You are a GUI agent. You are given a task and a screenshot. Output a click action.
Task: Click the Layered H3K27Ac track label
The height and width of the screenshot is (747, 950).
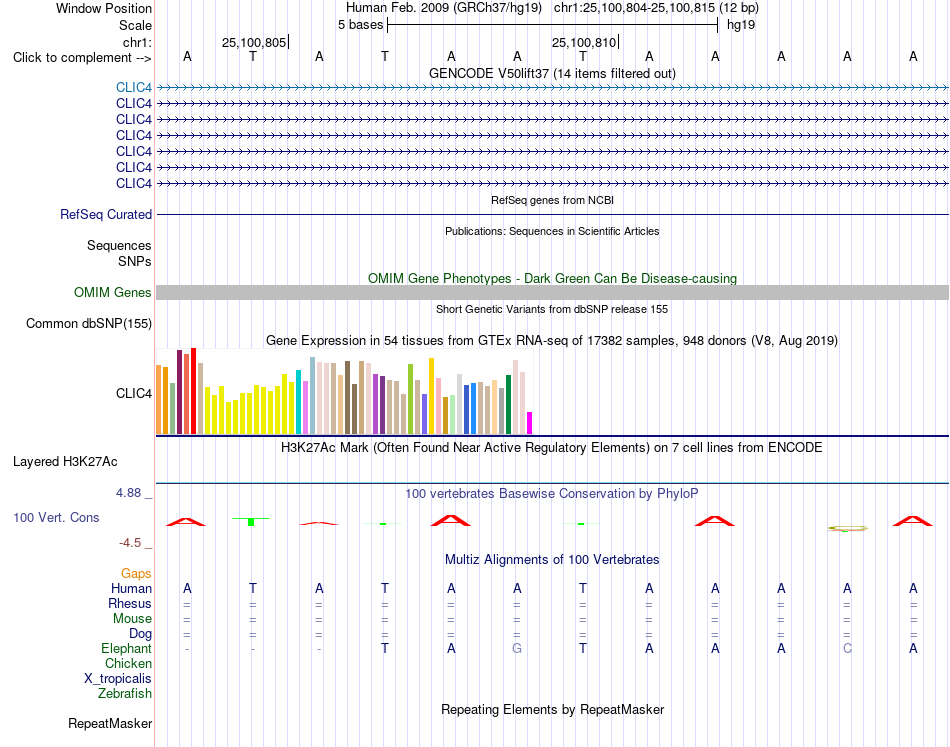[x=65, y=462]
